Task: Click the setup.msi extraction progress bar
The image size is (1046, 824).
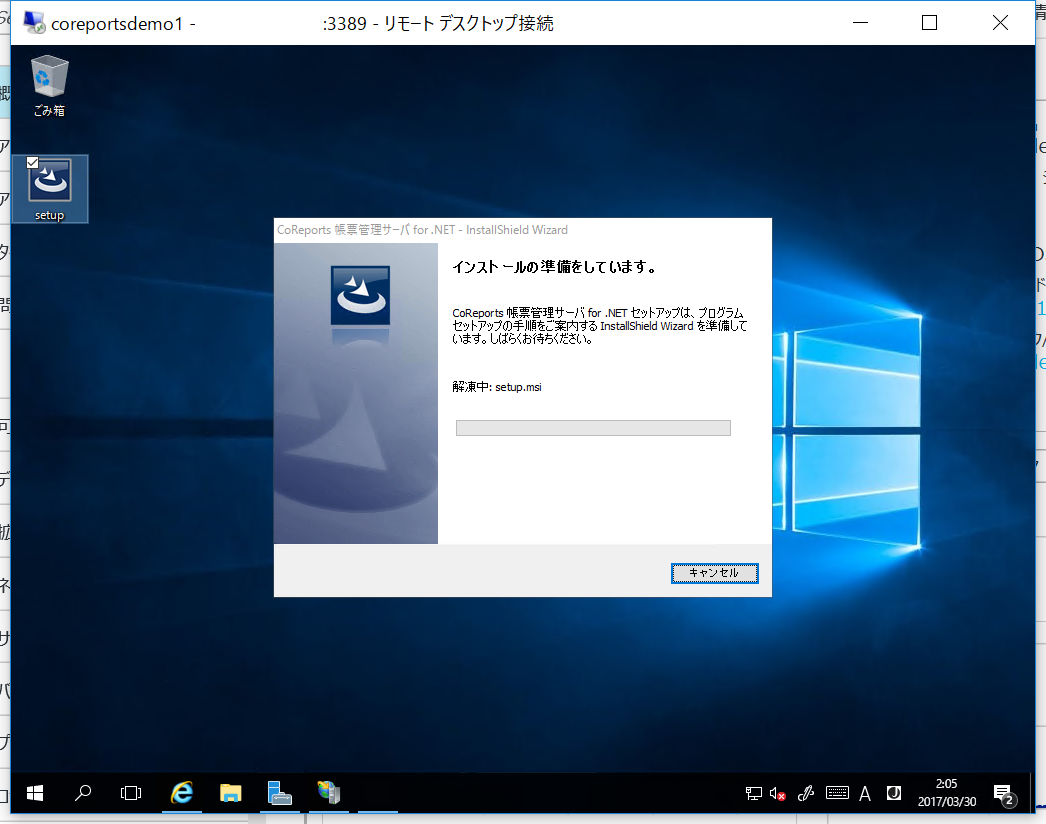Action: 593,428
